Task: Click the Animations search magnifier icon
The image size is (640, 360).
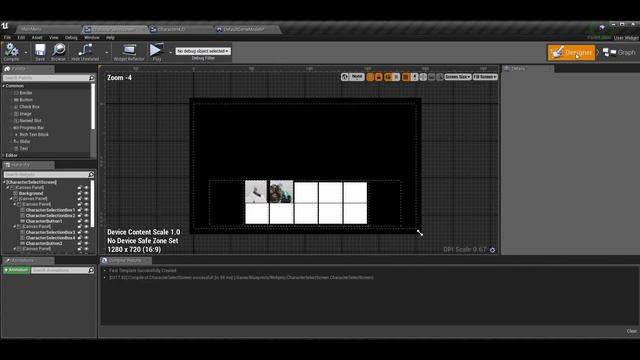Action: [91, 270]
